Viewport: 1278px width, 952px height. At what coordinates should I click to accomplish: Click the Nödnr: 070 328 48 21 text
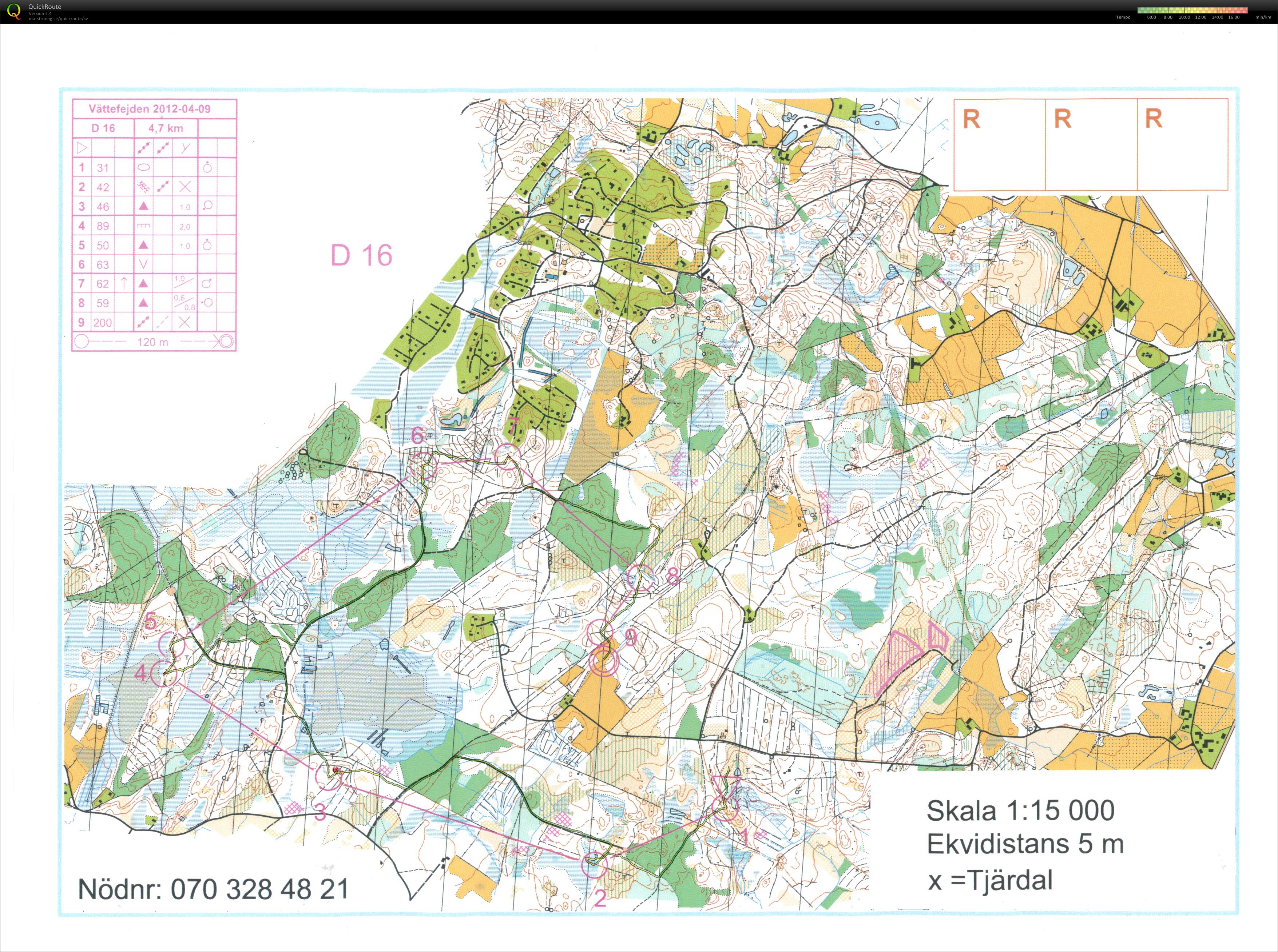pos(213,889)
